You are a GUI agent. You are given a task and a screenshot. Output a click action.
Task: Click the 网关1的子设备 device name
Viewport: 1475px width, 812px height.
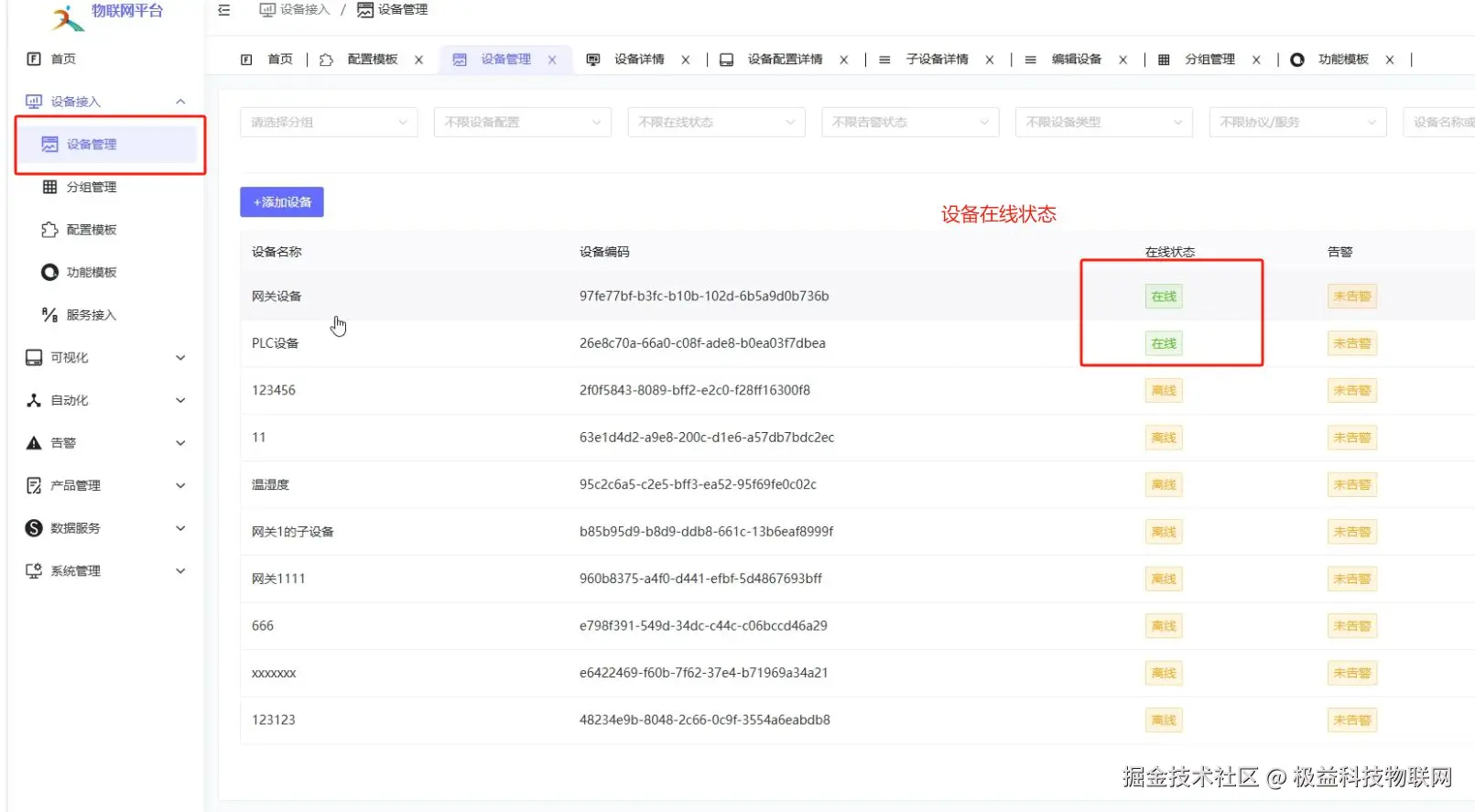click(x=293, y=532)
